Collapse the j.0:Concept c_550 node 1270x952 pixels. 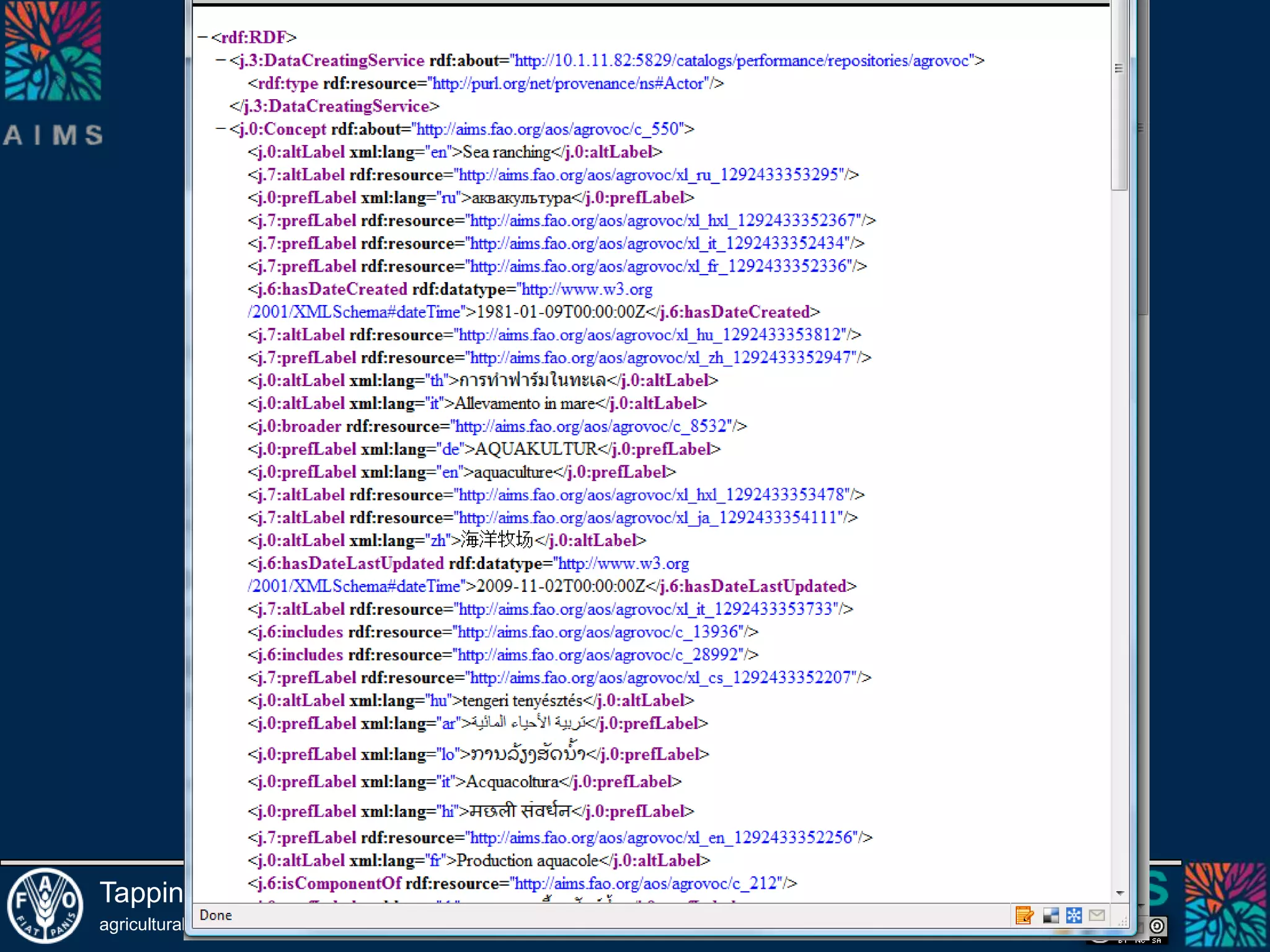(220, 129)
